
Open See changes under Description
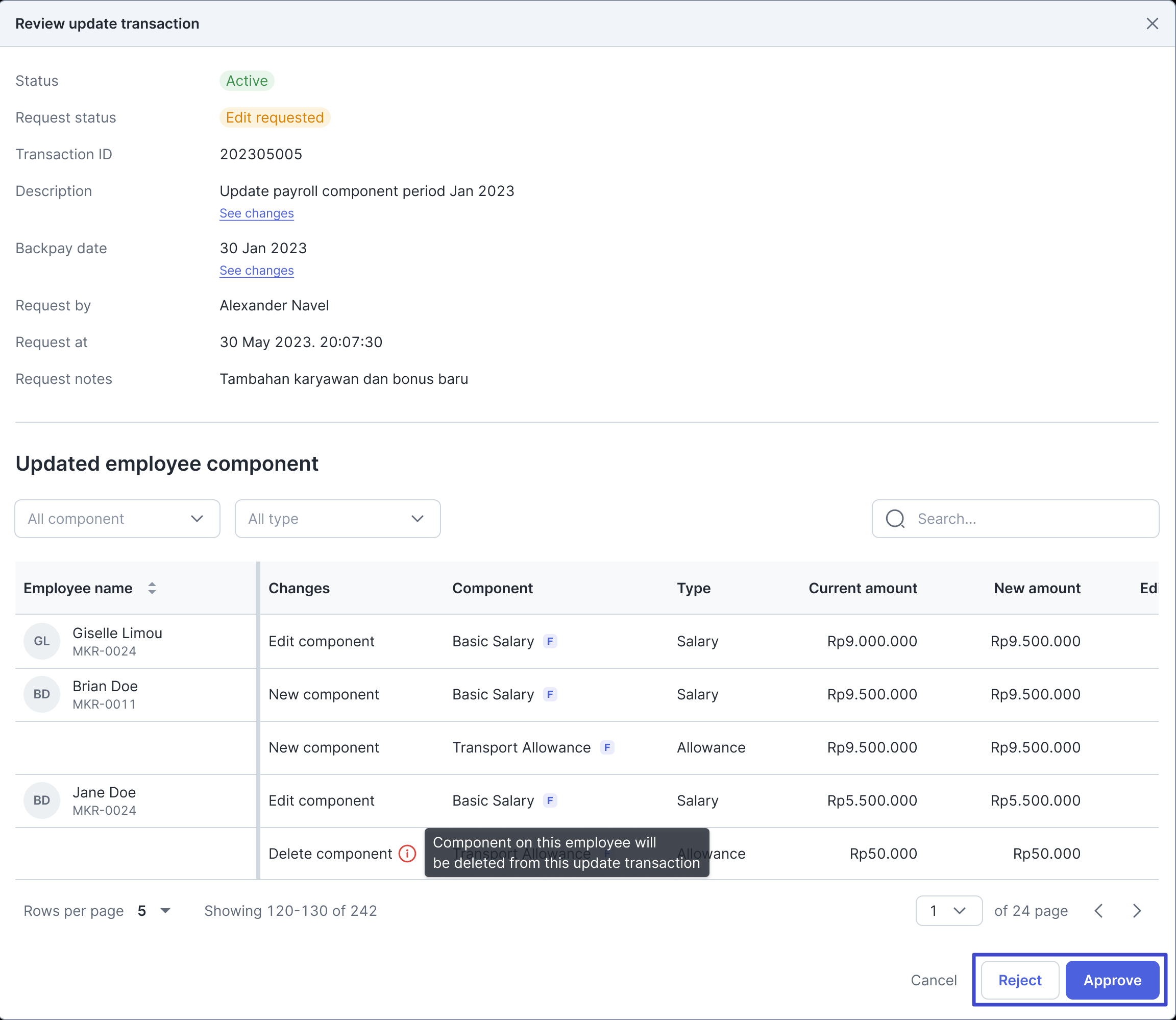point(257,213)
